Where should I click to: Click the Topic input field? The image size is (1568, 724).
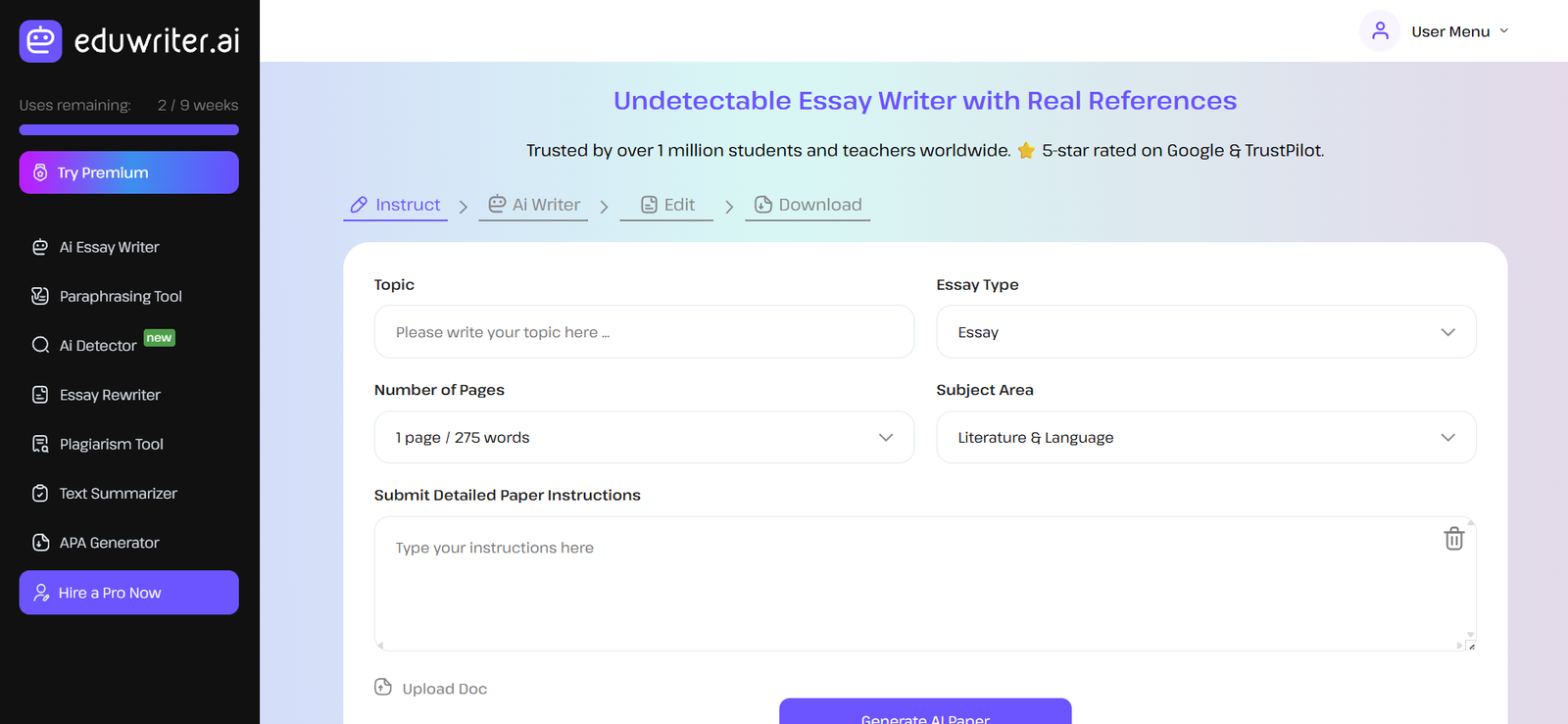coord(644,332)
